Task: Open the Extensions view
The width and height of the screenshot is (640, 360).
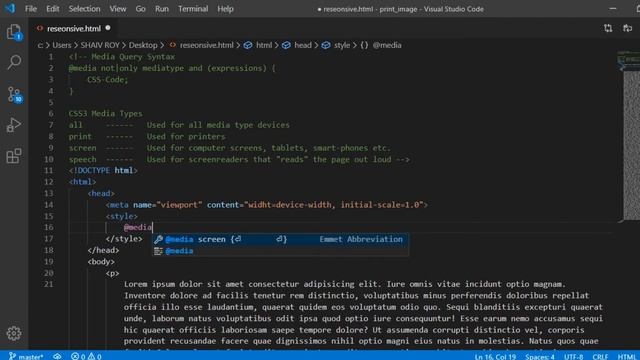Action: [x=14, y=156]
